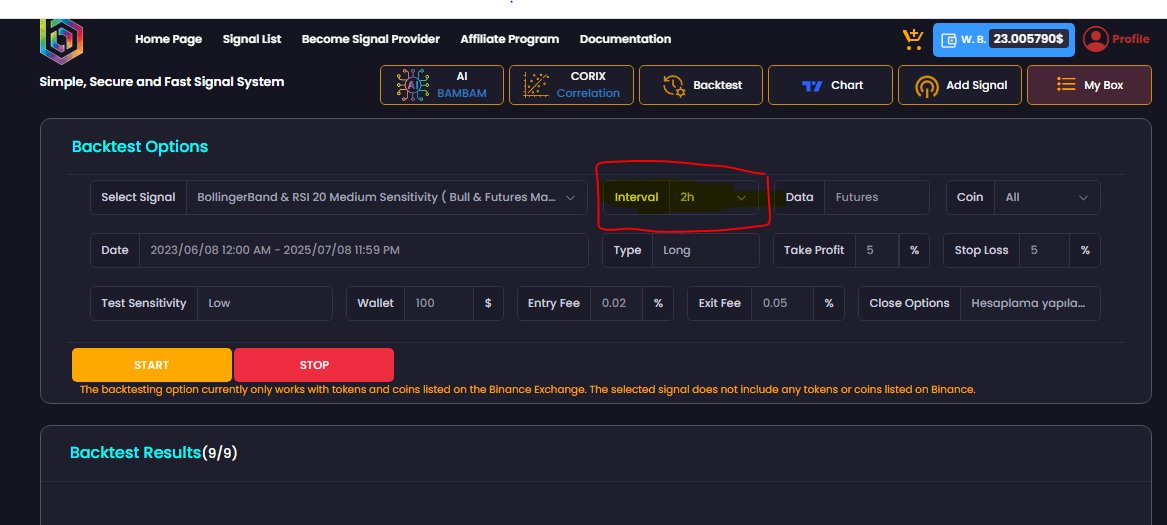Click the orange Binance warning message

click(x=527, y=389)
